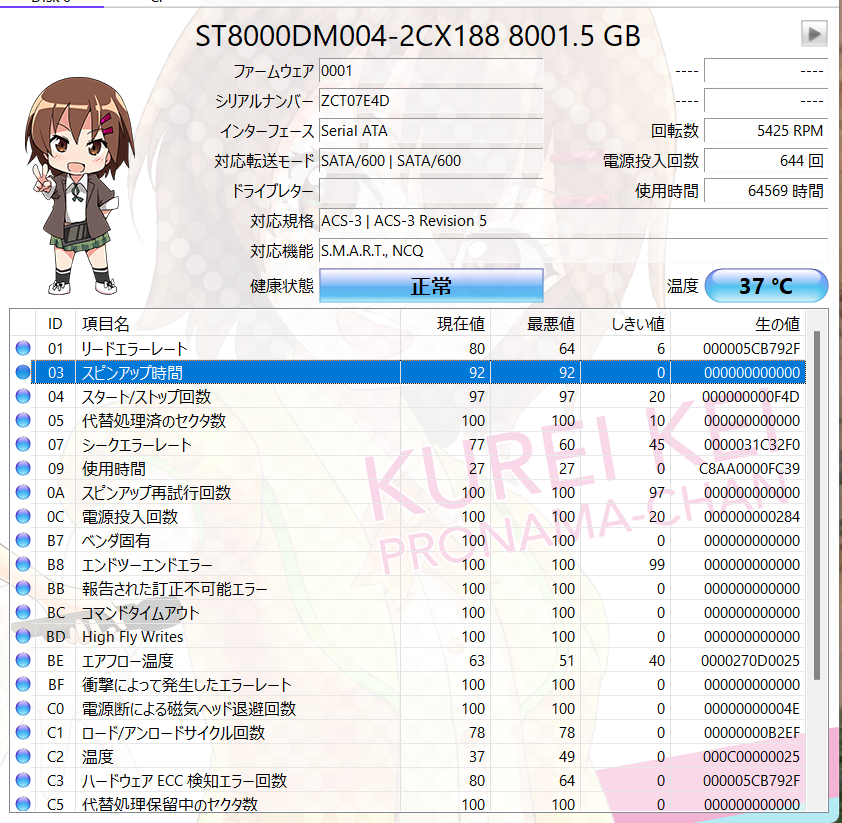Select the エアフロー温度 row

coord(408,660)
